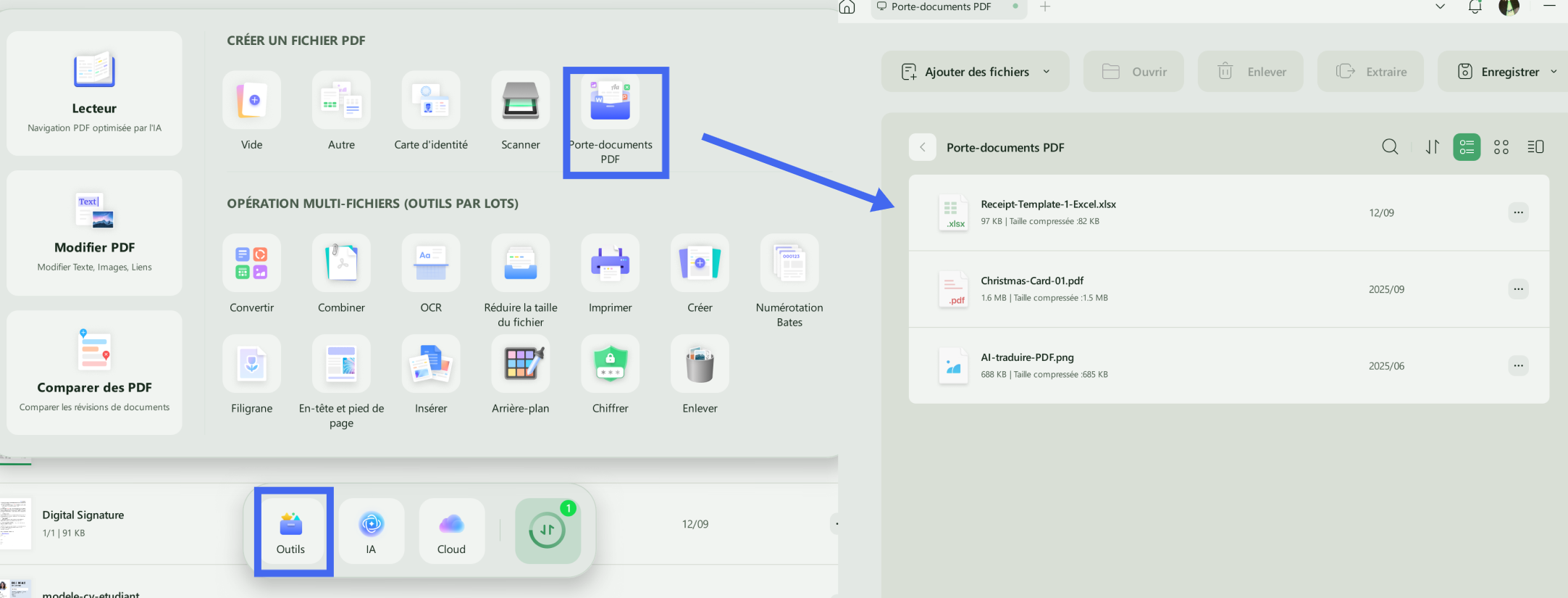
Task: Open the Digital Signature document
Action: [83, 515]
